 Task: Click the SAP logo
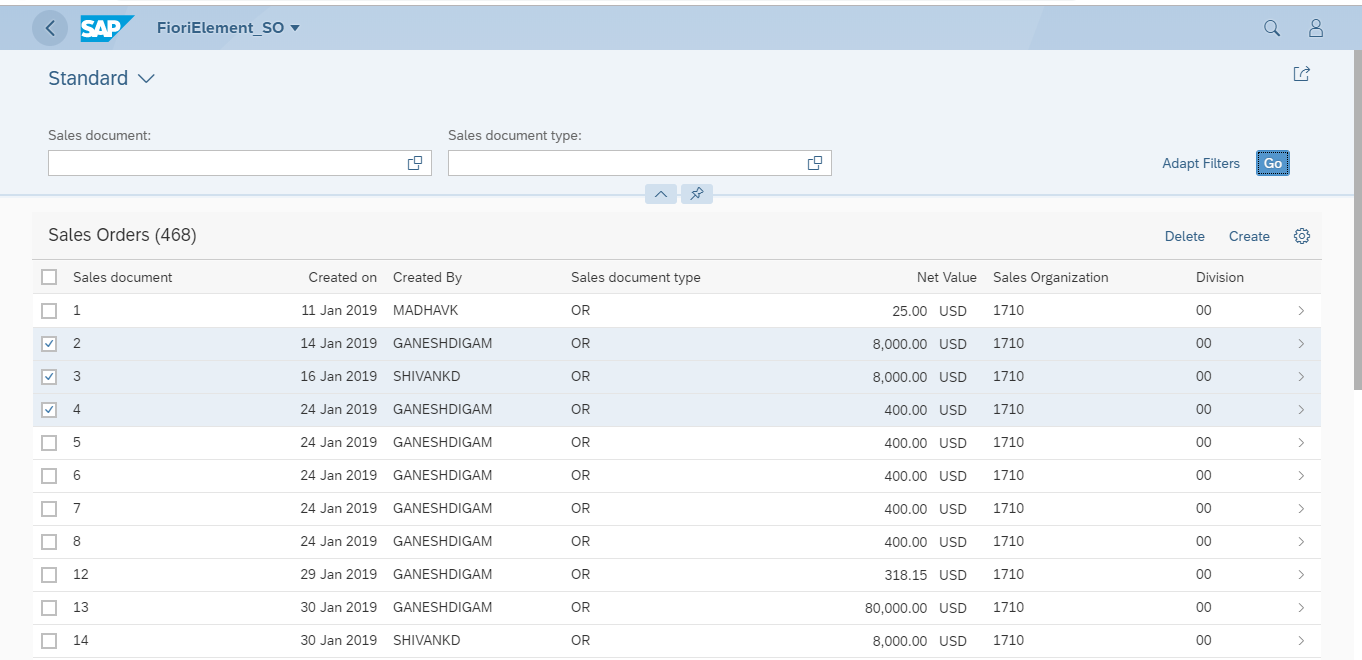(106, 28)
